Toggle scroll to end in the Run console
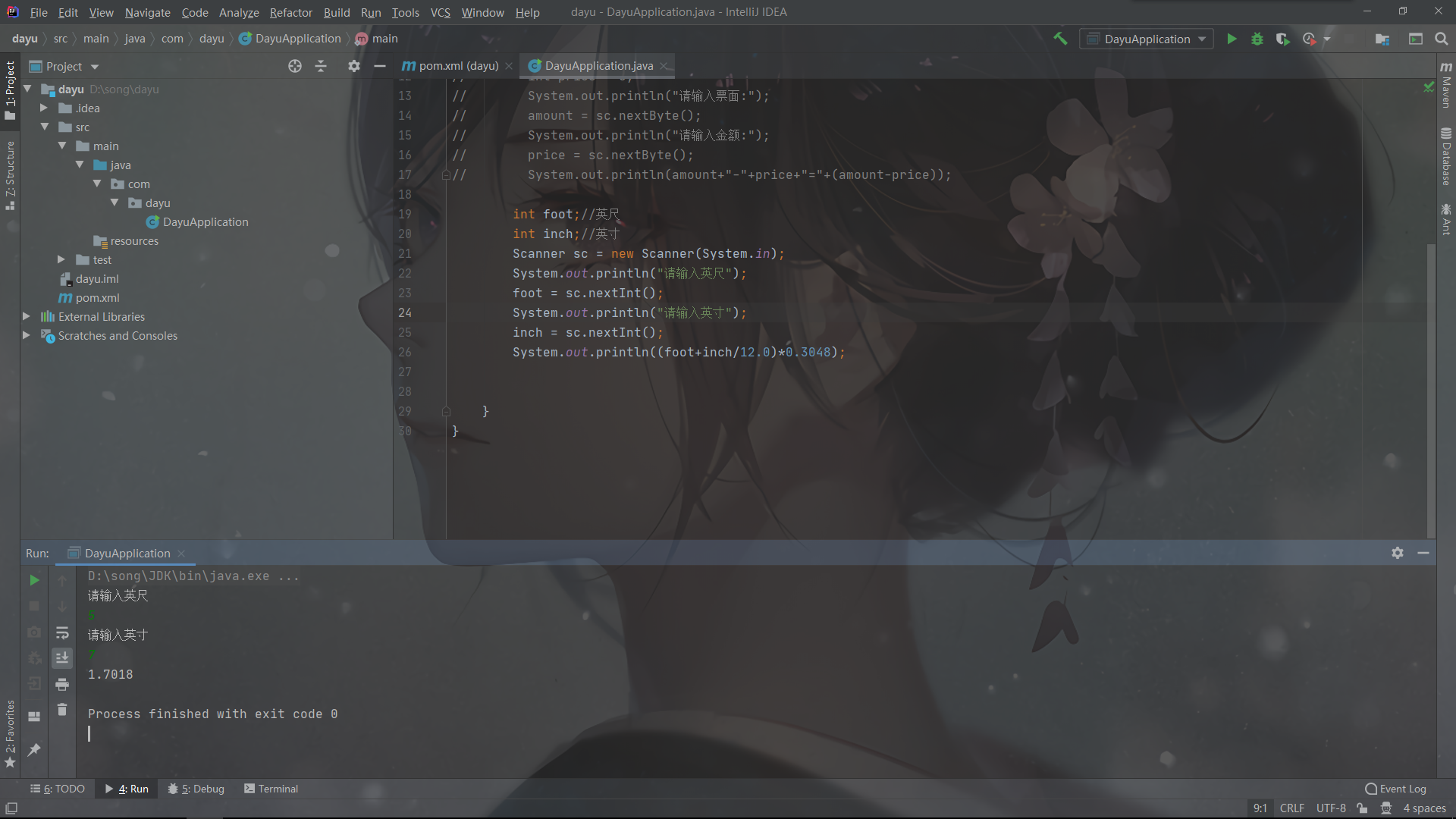The image size is (1456, 819). 62,657
